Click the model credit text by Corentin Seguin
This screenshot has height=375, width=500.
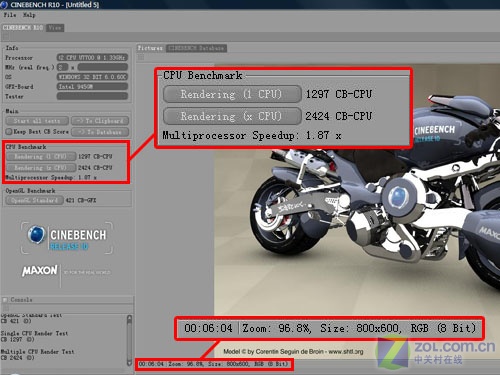coord(293,351)
